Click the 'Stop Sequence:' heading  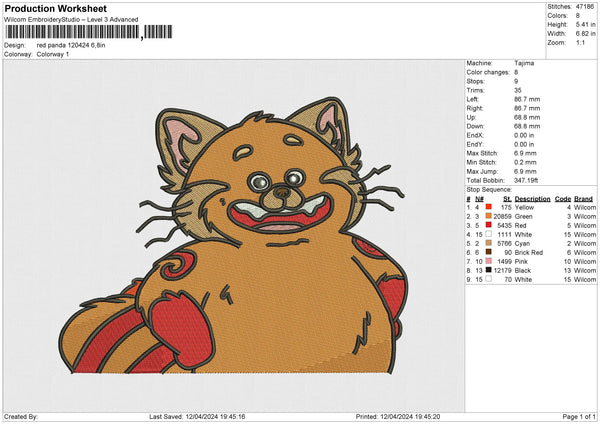[489, 189]
